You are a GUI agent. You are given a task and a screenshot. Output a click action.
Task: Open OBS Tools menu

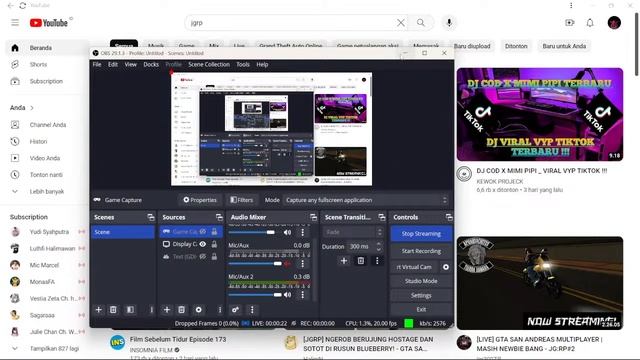point(243,64)
